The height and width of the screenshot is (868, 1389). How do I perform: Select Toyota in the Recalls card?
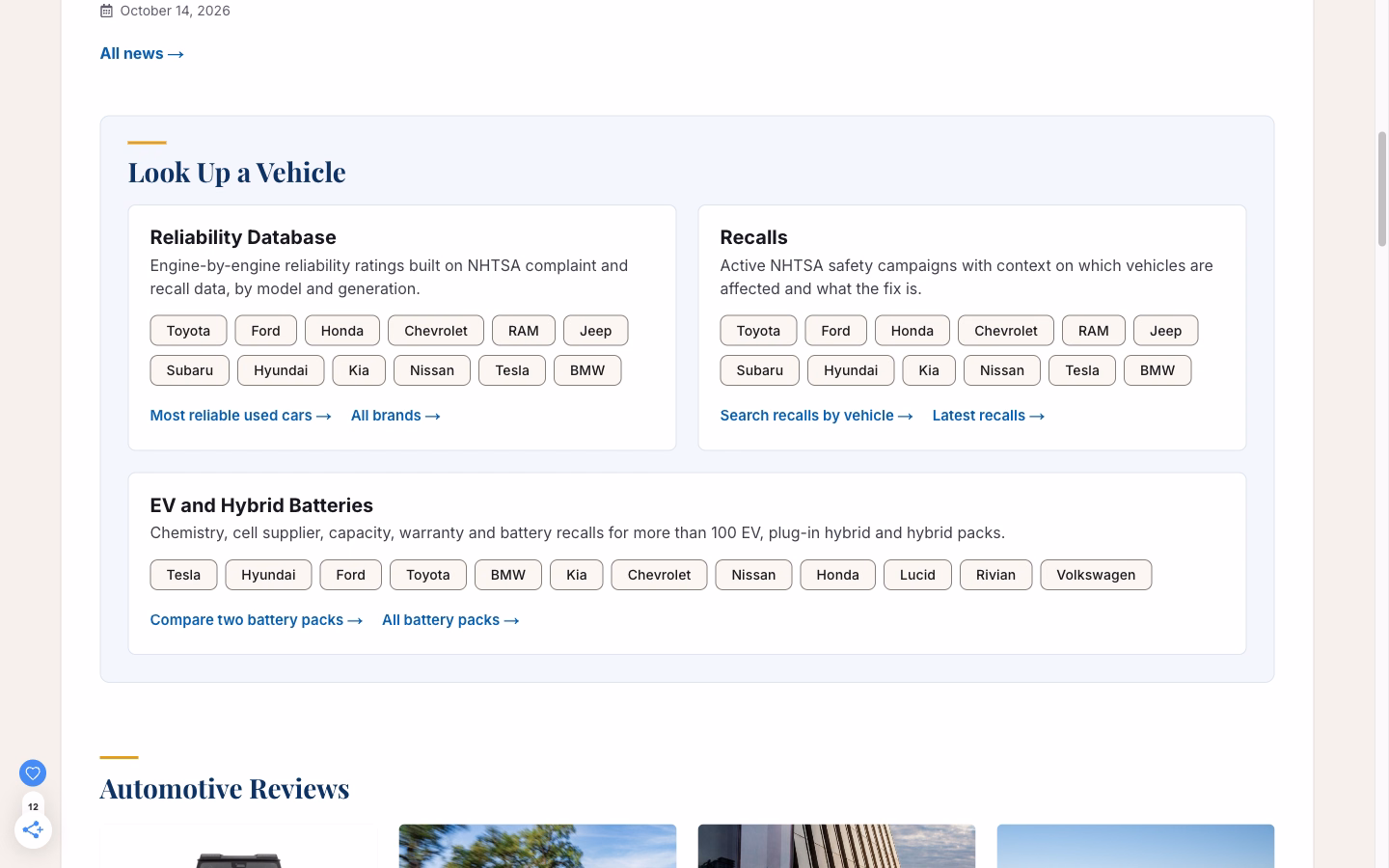click(758, 331)
